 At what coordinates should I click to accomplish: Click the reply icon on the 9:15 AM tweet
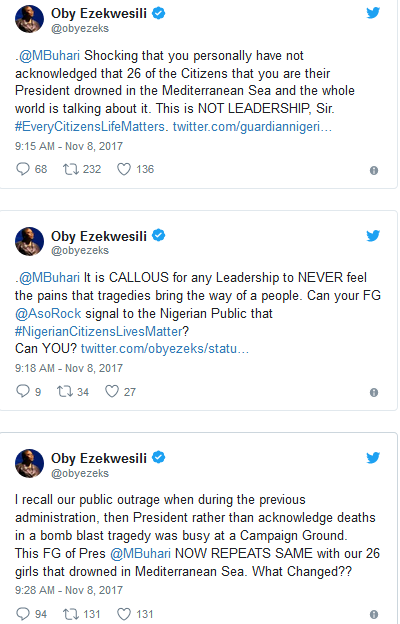point(23,169)
